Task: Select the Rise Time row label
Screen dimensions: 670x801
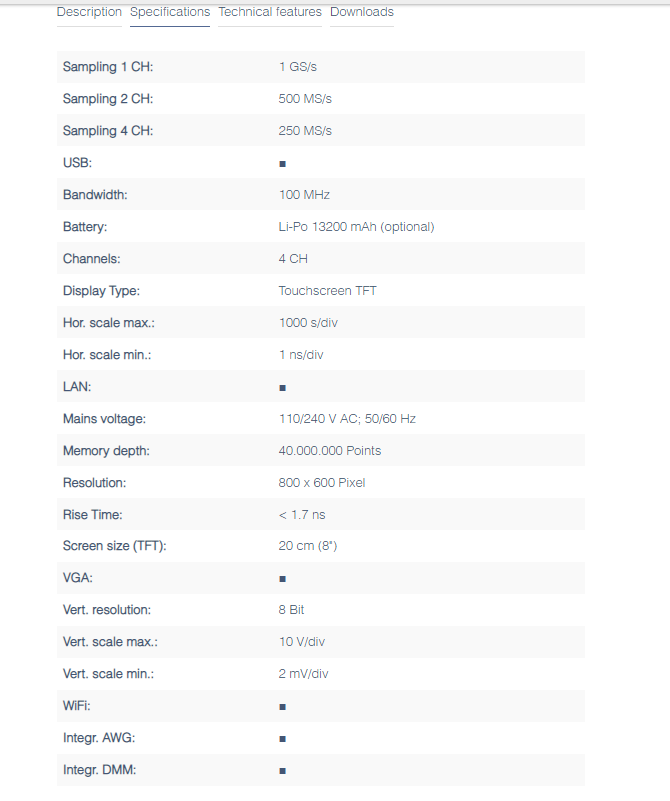Action: (x=92, y=514)
